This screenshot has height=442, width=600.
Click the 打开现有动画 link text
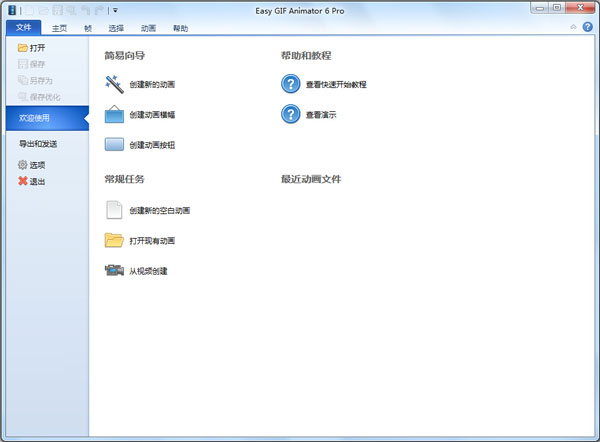[152, 241]
